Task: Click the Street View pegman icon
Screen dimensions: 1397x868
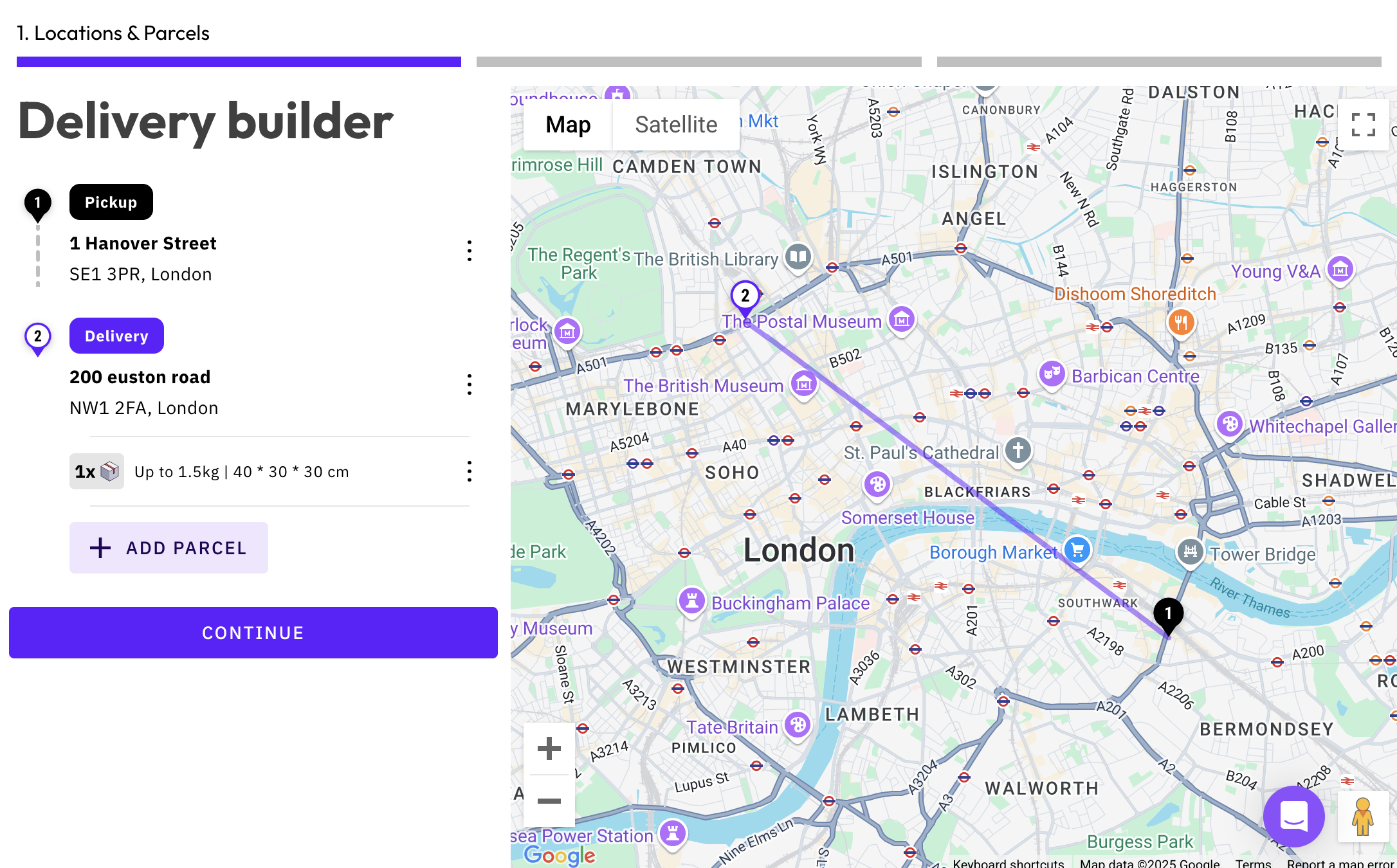Action: click(1363, 817)
